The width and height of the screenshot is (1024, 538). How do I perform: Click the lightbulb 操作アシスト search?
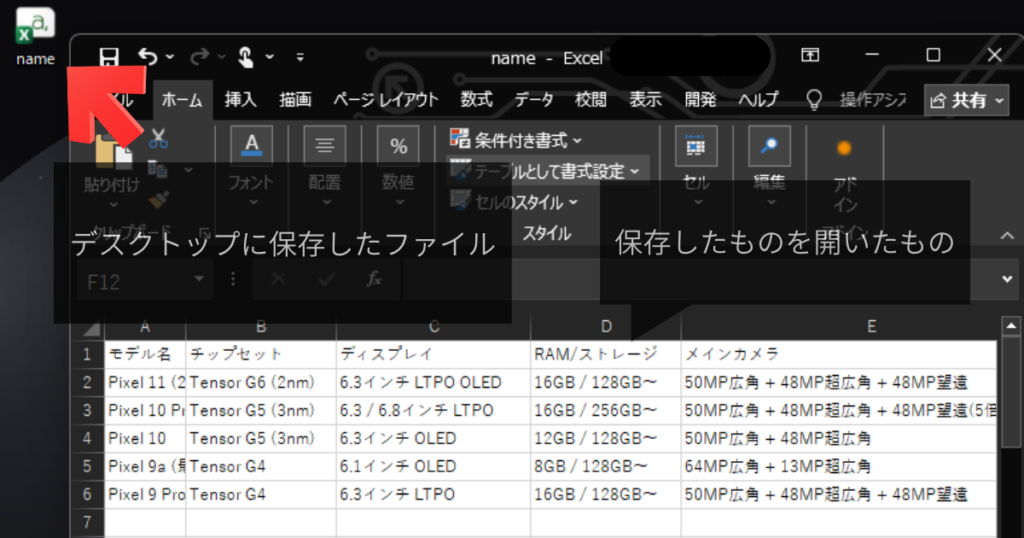coord(857,100)
